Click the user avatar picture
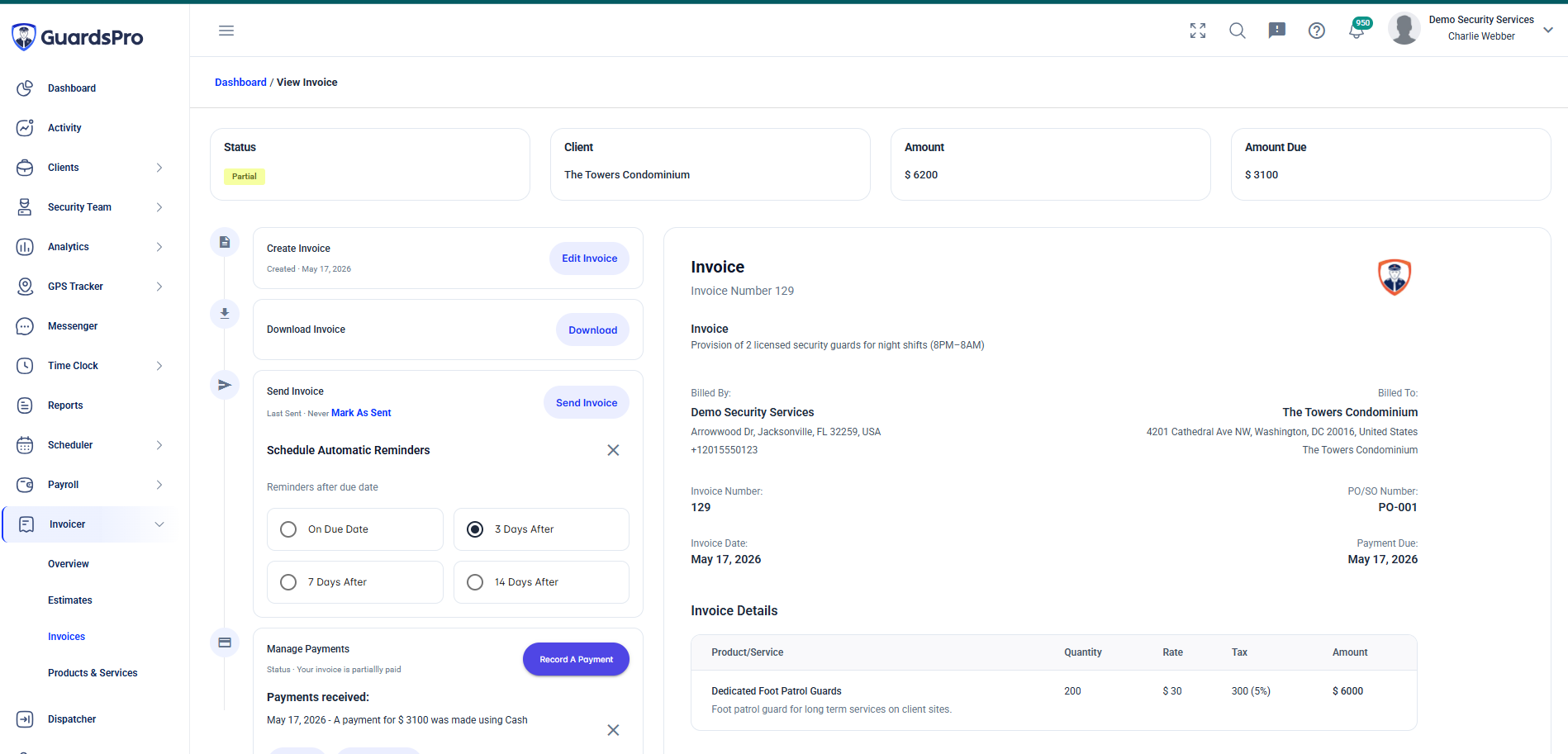Screen dimensions: 1568x754 1404,29
